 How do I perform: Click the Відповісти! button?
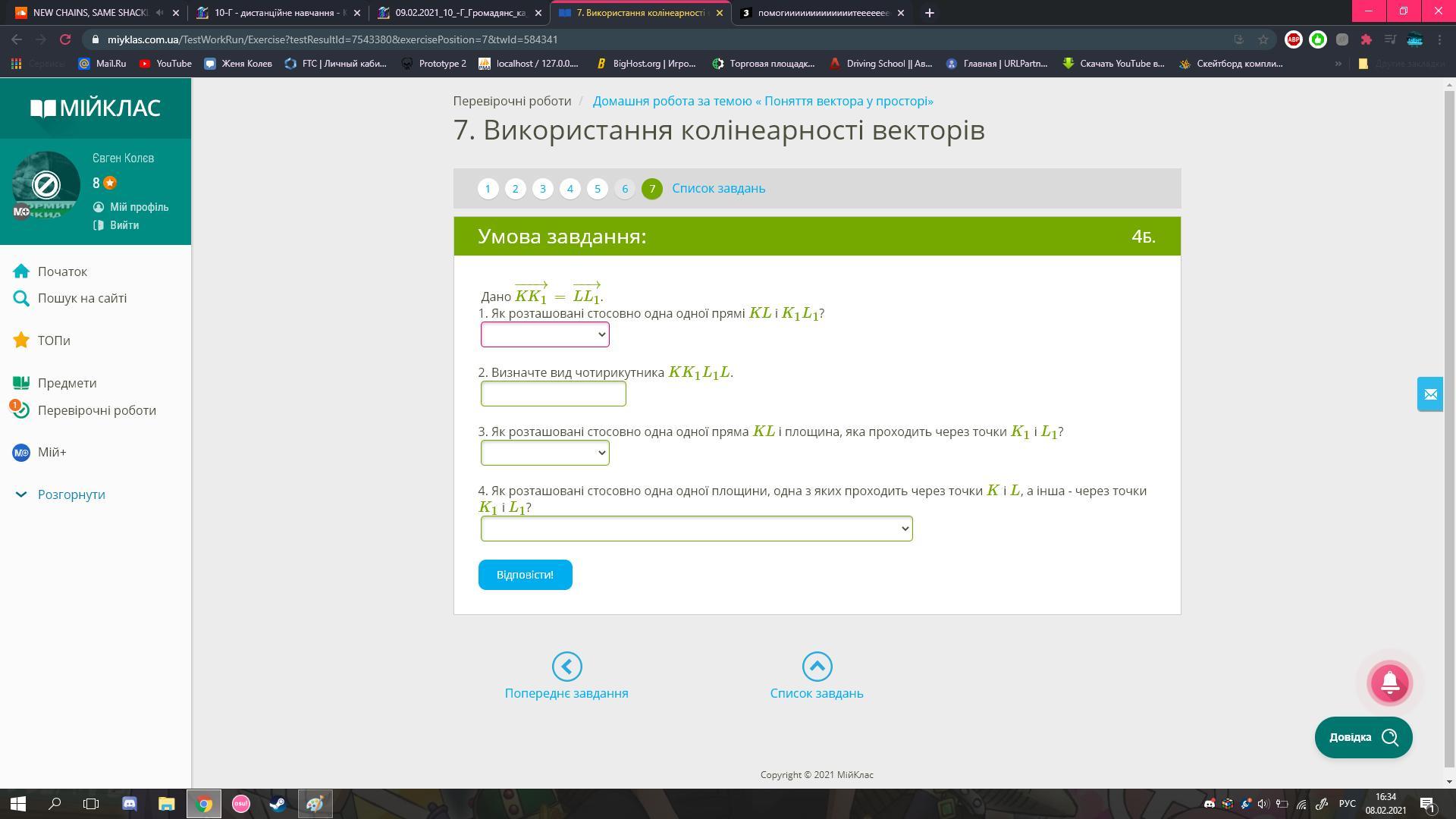pos(525,575)
